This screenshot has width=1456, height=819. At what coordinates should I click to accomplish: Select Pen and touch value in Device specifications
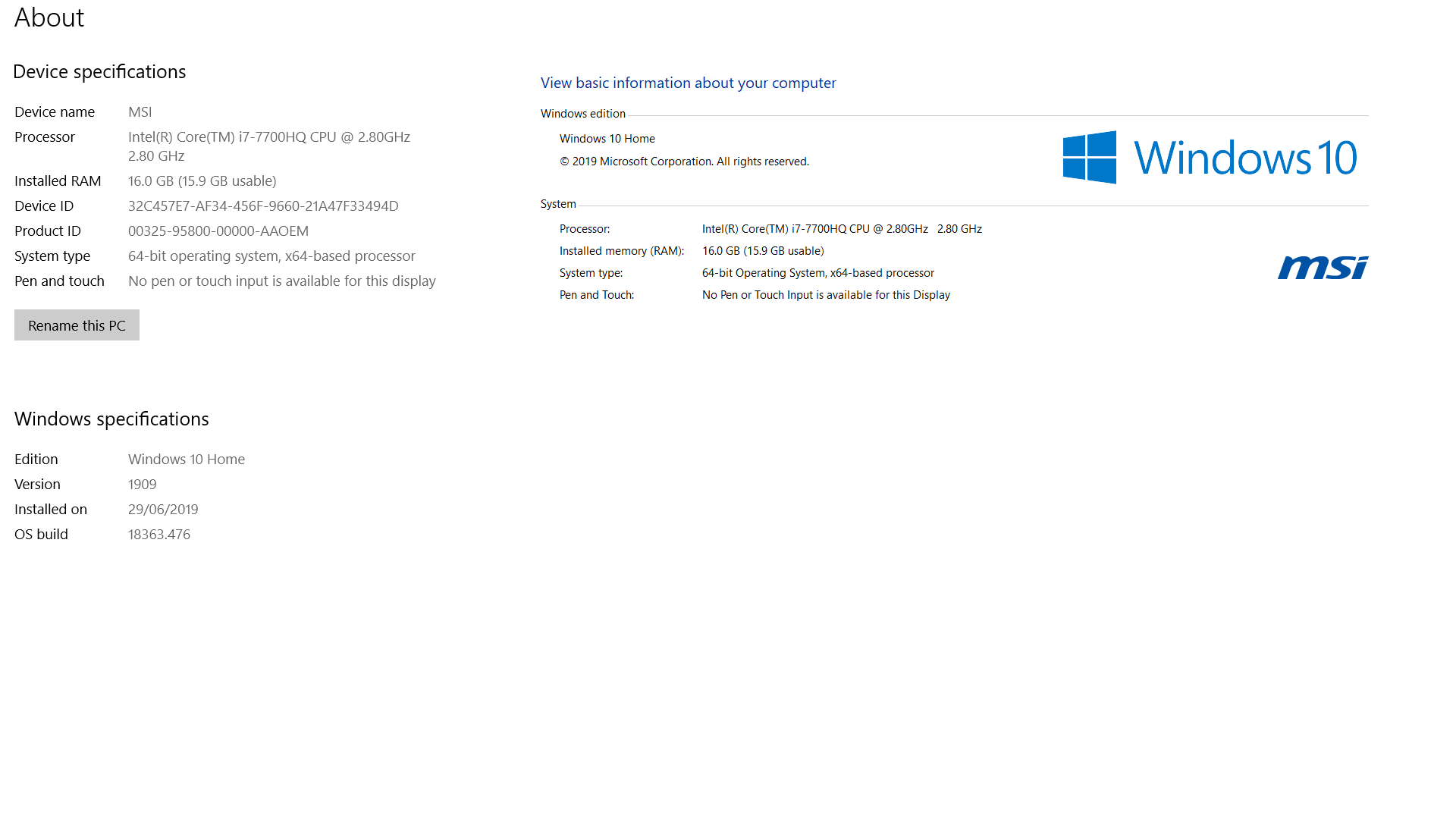pyautogui.click(x=282, y=281)
